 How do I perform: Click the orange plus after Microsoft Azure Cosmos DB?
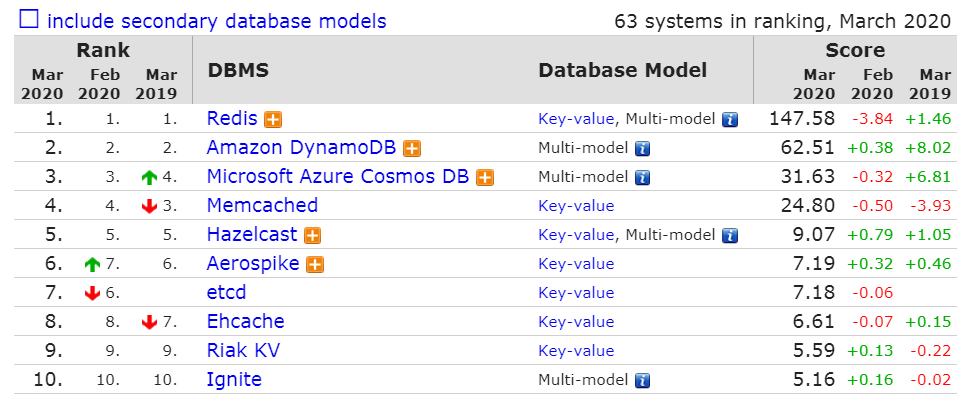click(485, 178)
